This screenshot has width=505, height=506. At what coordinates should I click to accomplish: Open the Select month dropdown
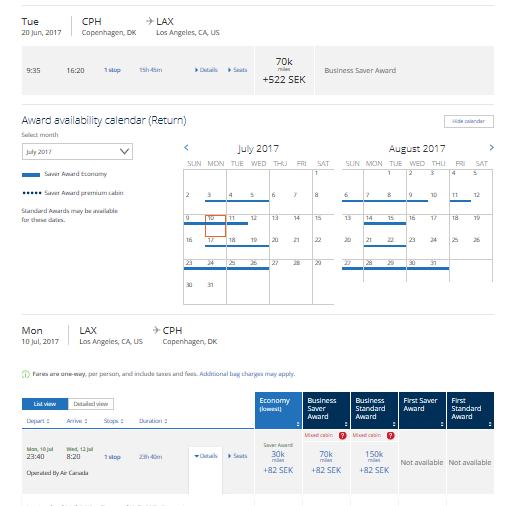(x=77, y=152)
